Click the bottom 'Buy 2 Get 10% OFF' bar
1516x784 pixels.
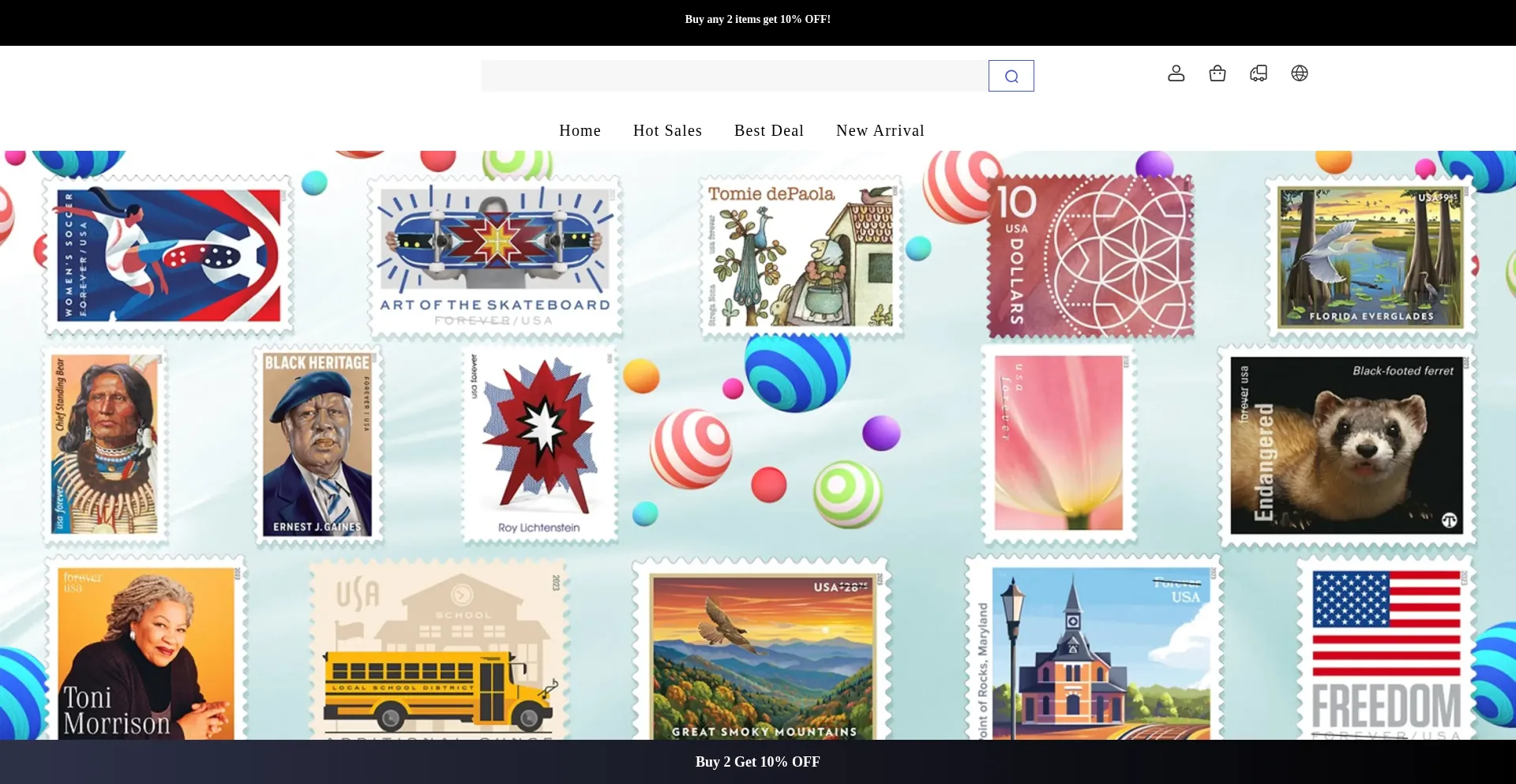point(758,762)
